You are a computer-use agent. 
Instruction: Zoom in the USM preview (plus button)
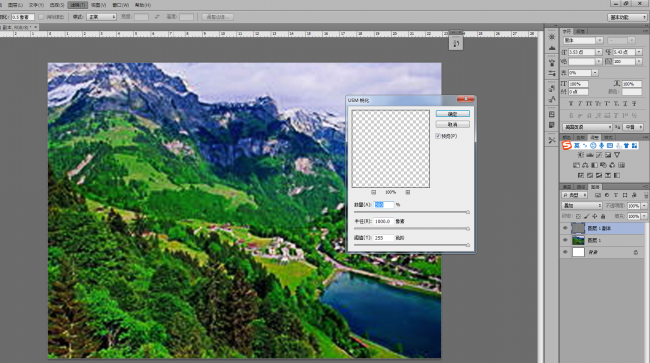click(x=407, y=192)
